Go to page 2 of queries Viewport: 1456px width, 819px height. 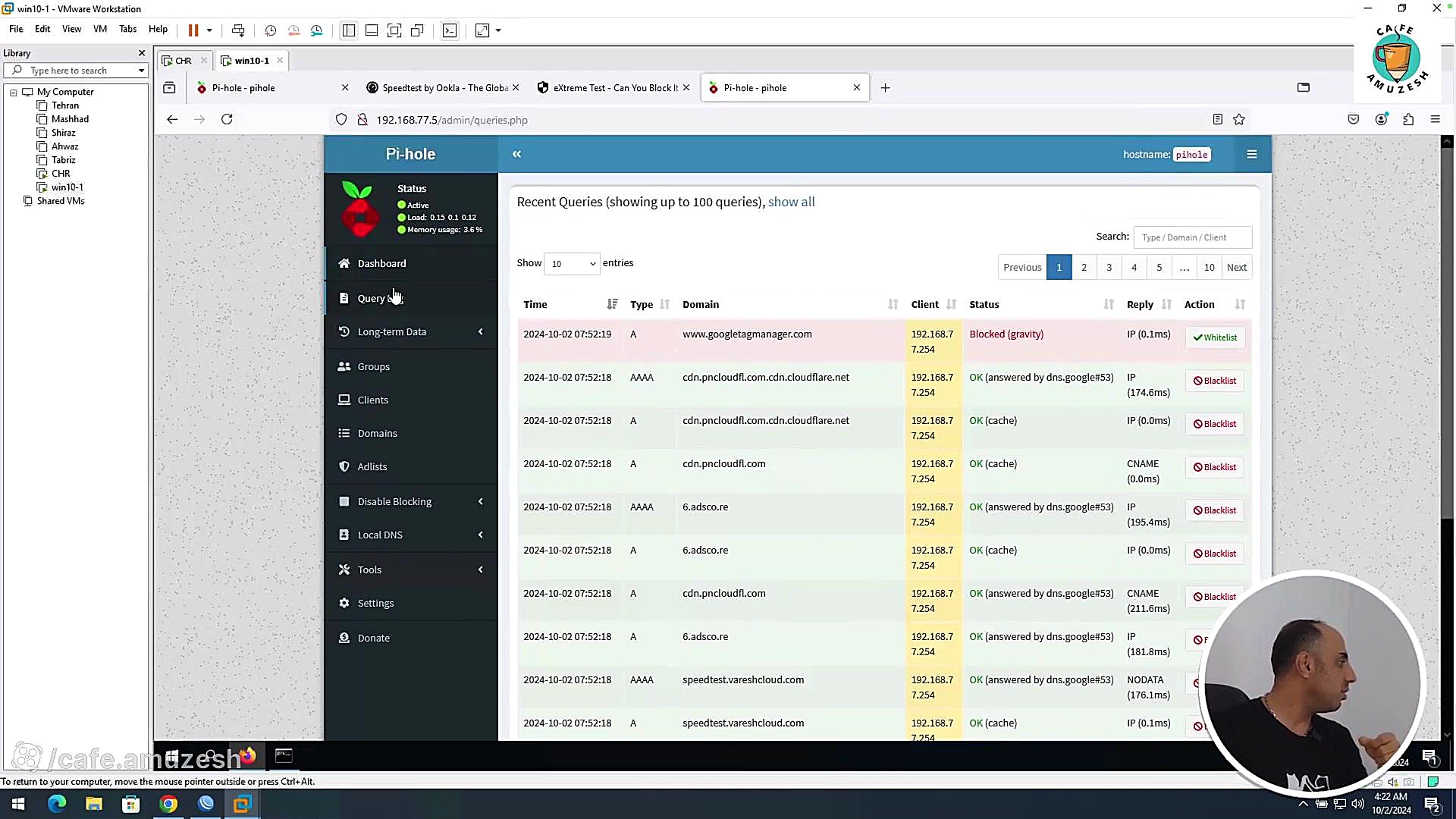click(1084, 267)
